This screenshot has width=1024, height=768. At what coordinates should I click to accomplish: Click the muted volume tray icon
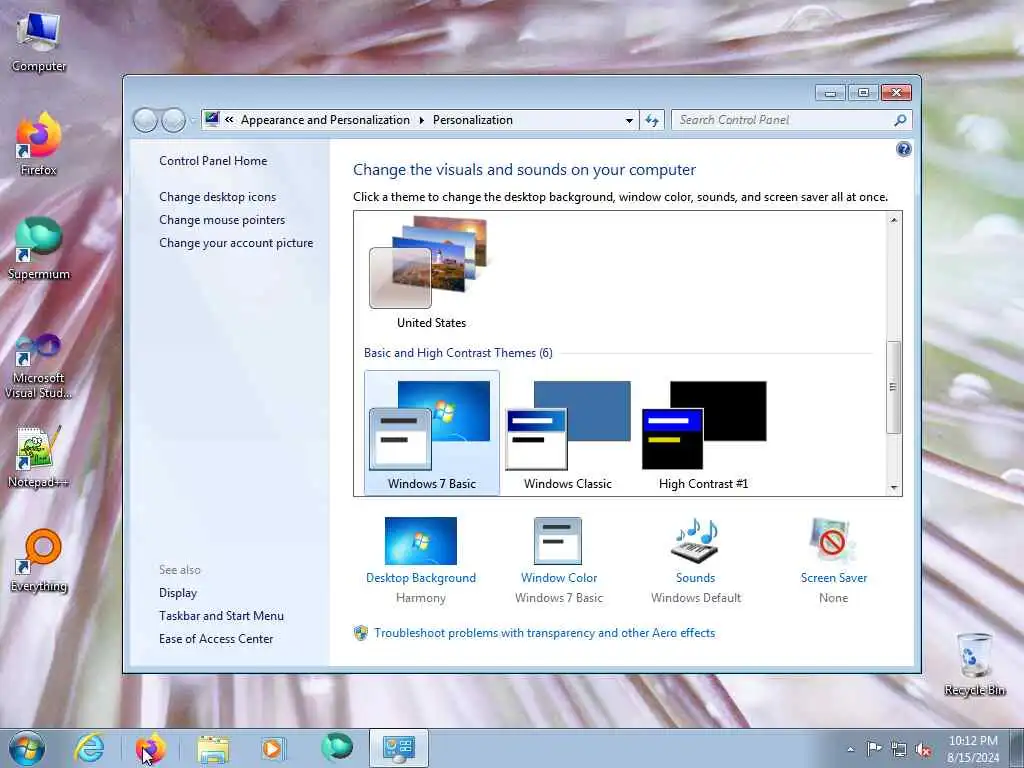pos(923,750)
